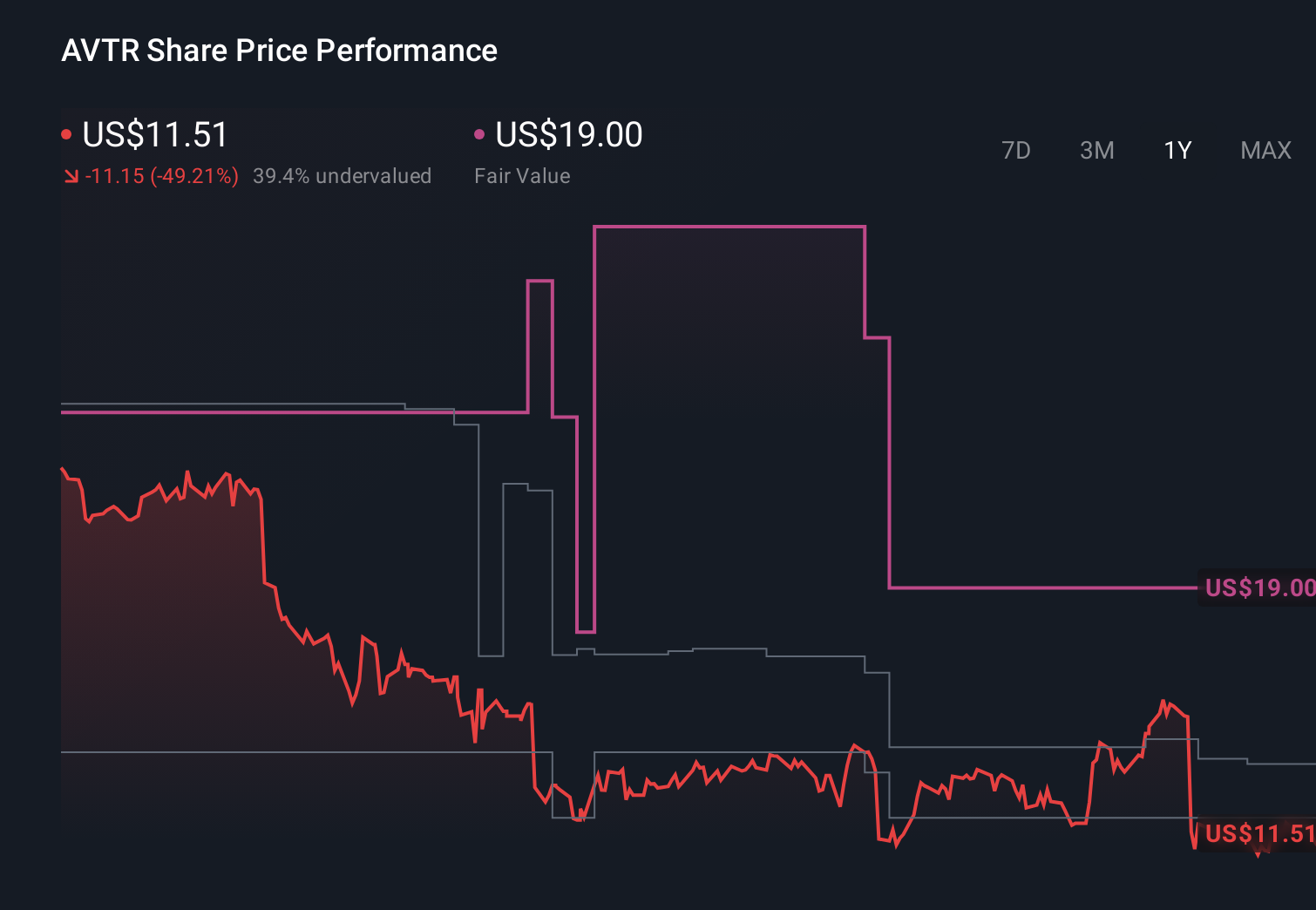Click the narrow pink fair value spike
The height and width of the screenshot is (910, 1316).
[x=540, y=281]
